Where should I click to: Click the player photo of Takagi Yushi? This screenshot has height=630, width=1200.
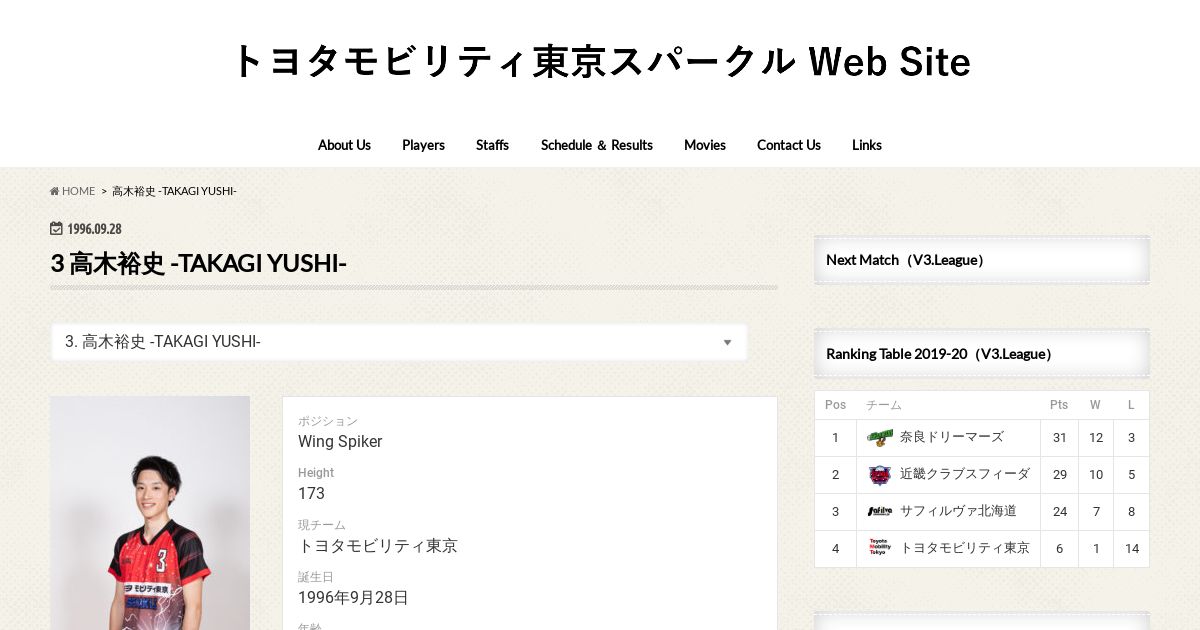pos(150,513)
